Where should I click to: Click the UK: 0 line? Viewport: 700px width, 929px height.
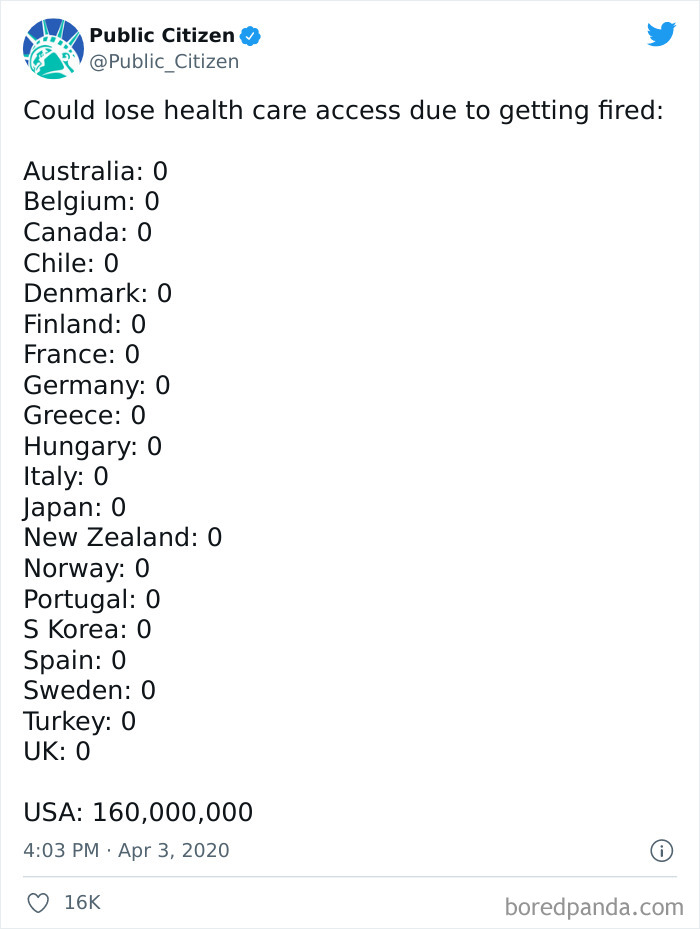tap(56, 751)
